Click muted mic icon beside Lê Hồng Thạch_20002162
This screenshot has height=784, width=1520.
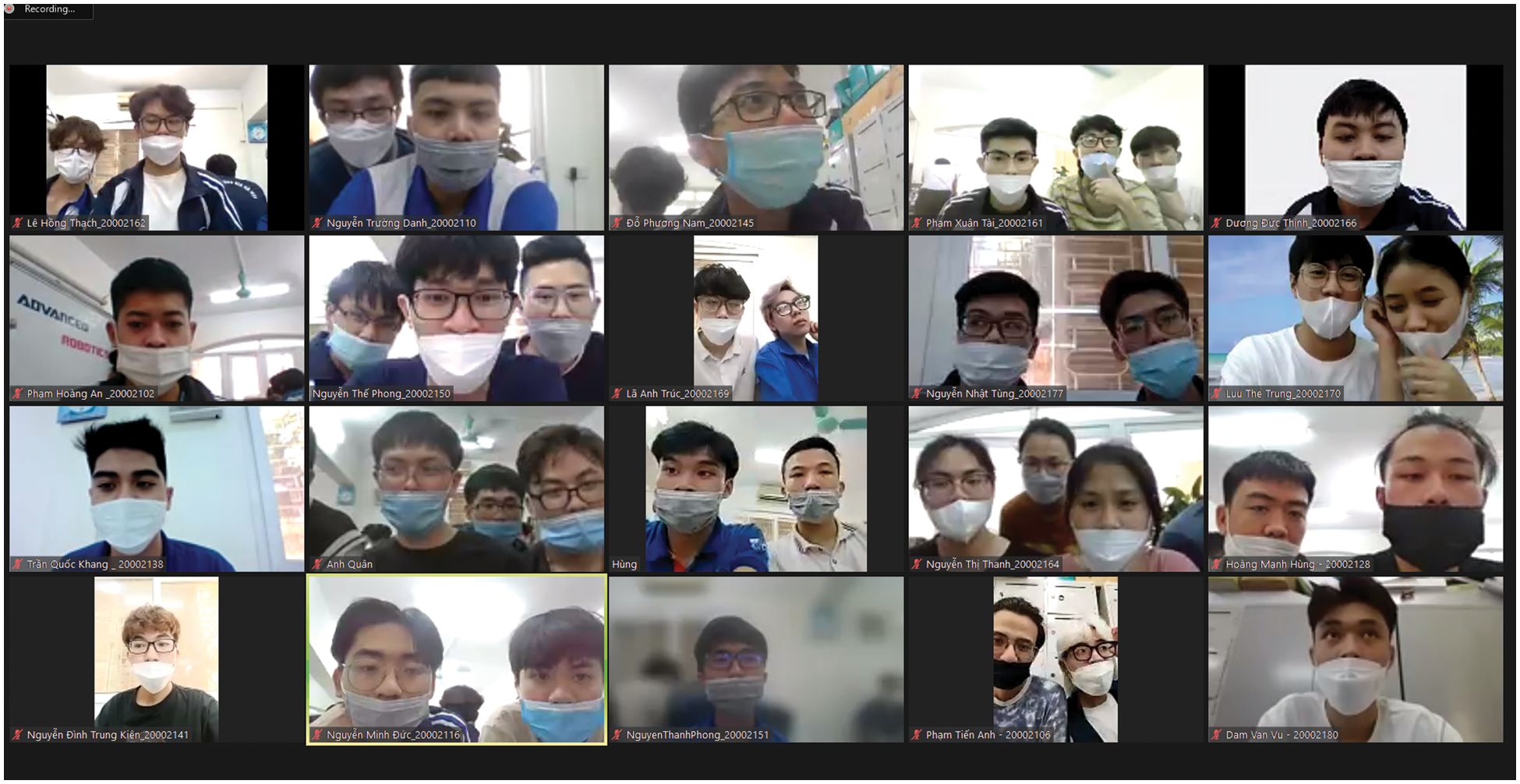coord(17,223)
